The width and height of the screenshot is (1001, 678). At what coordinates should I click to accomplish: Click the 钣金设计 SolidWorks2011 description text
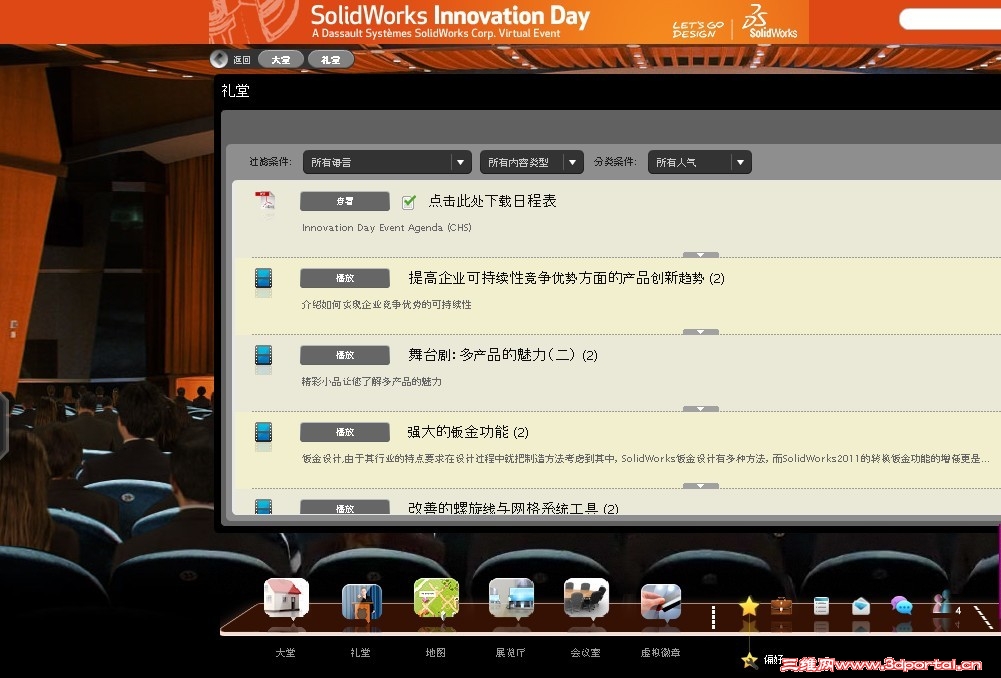tap(645, 458)
